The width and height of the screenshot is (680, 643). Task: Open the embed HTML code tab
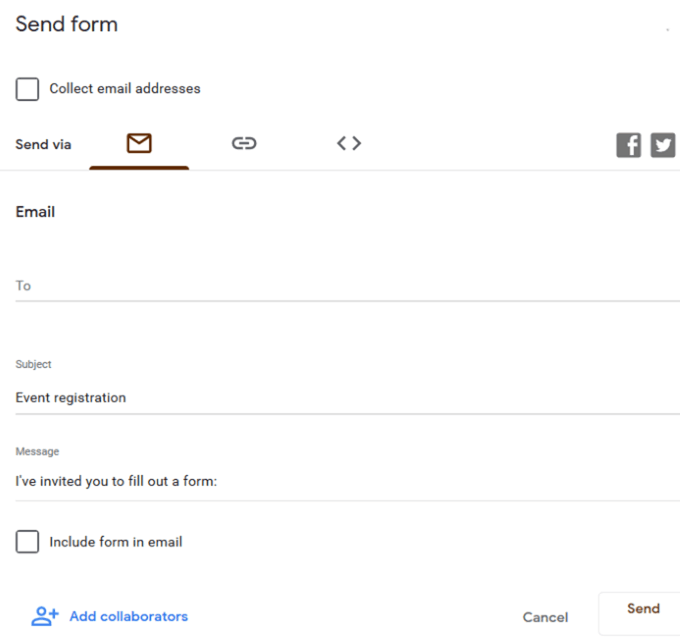click(x=348, y=144)
